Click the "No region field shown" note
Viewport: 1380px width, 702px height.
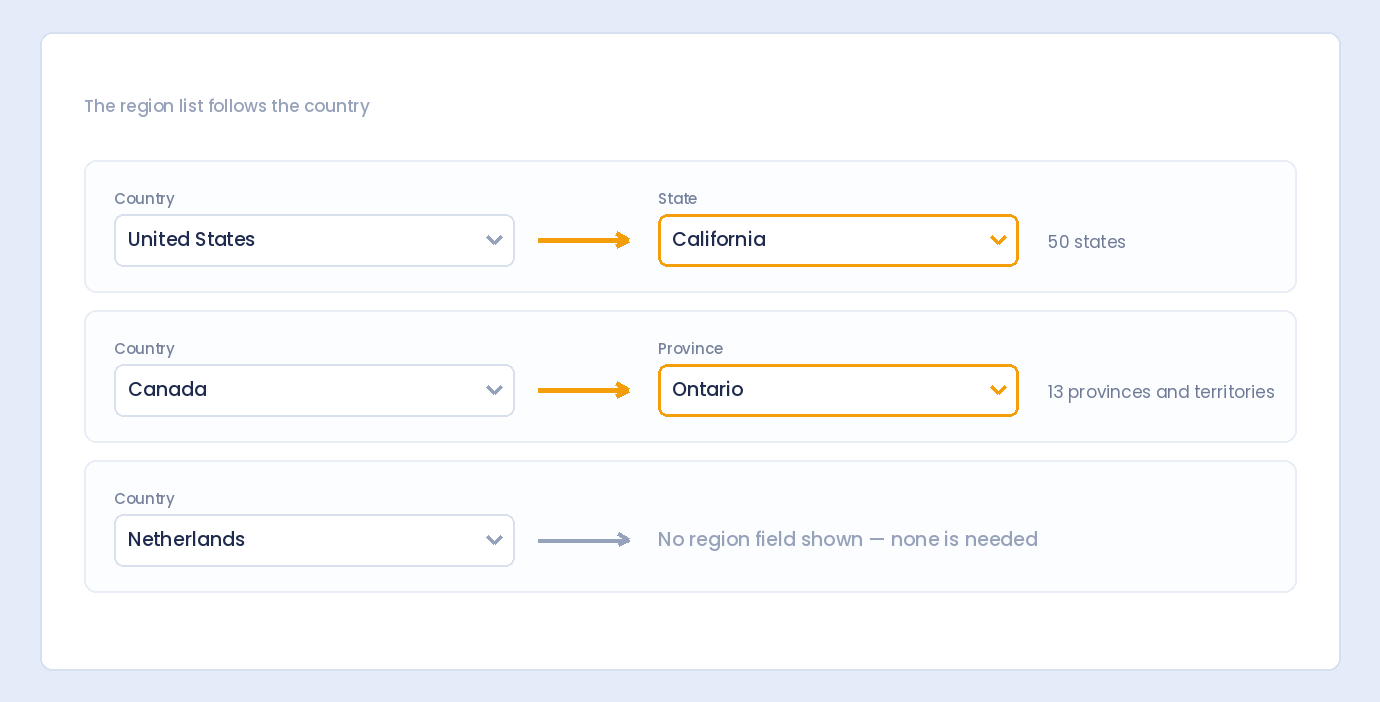pos(848,540)
